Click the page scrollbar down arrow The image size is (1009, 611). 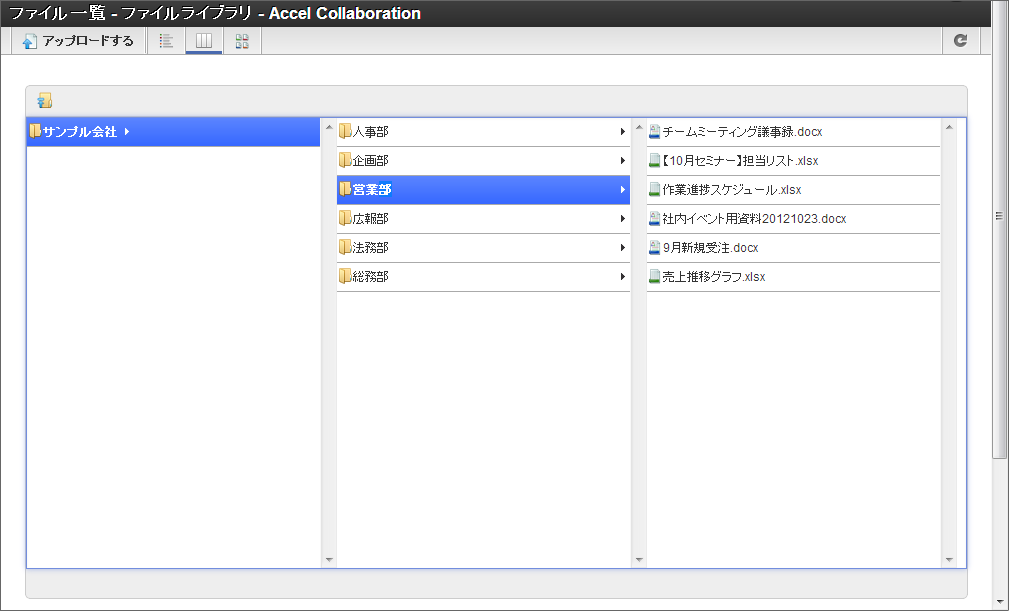pyautogui.click(x=999, y=603)
